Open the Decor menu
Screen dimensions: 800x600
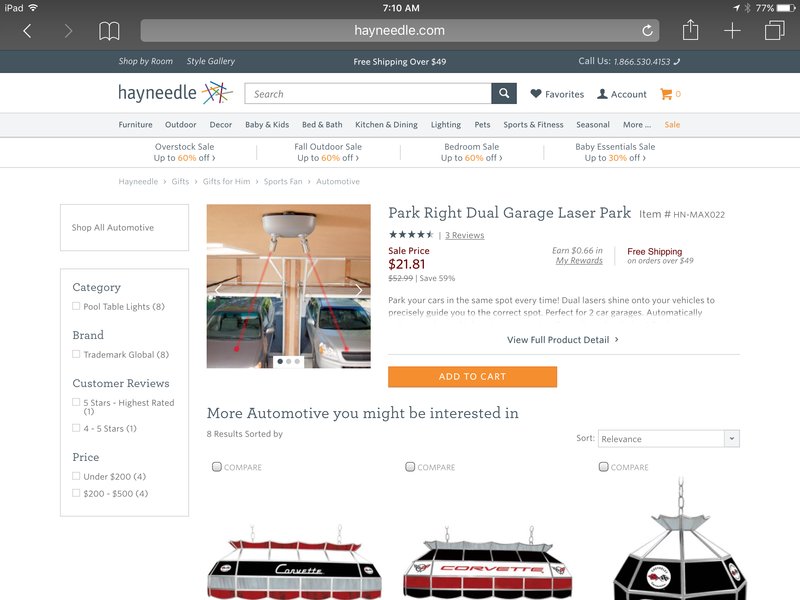click(220, 124)
